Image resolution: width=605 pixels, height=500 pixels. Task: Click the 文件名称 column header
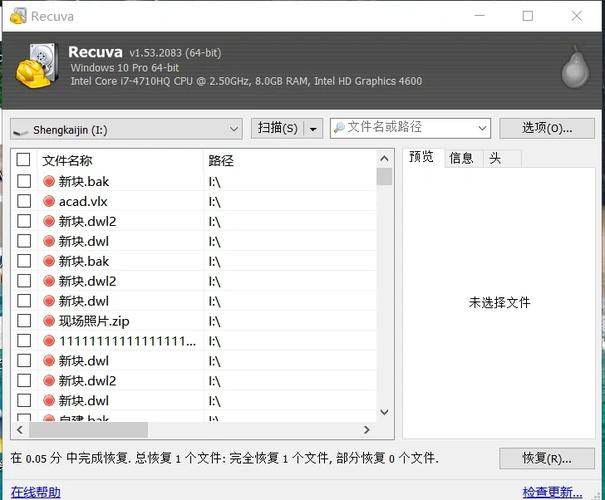coord(120,160)
